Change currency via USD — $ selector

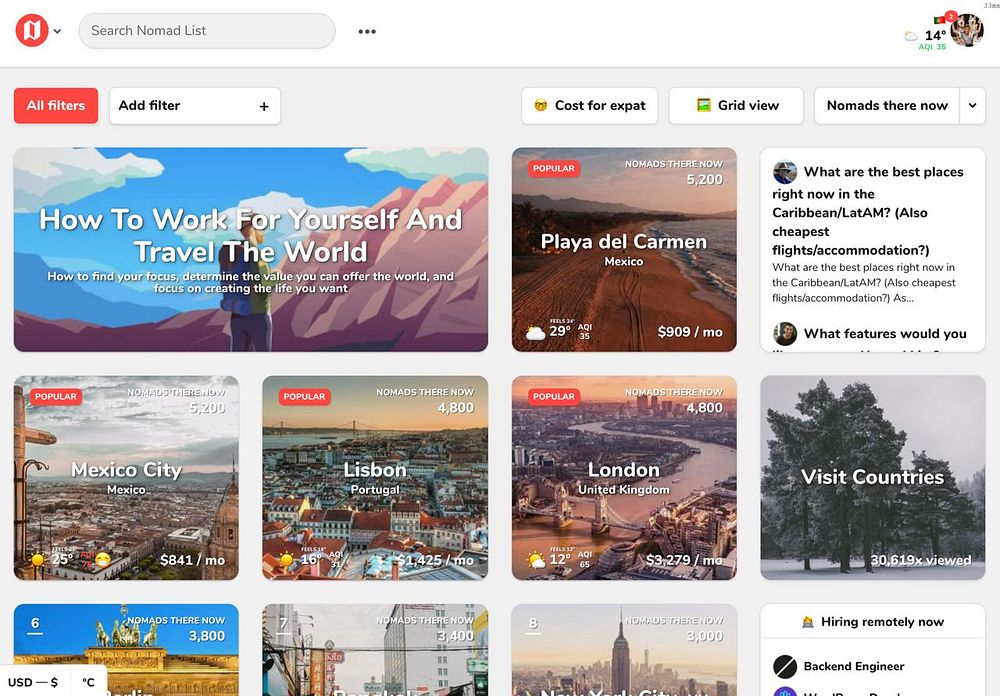33,682
